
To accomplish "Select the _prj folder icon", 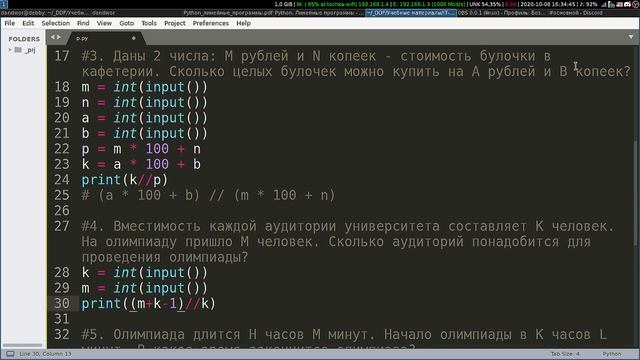I will pos(18,50).
